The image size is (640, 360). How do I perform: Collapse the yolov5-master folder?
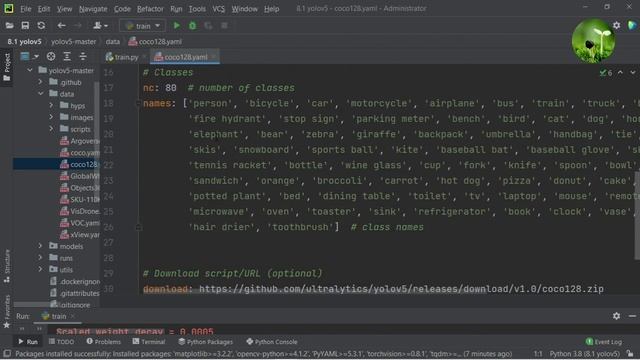click(x=30, y=71)
